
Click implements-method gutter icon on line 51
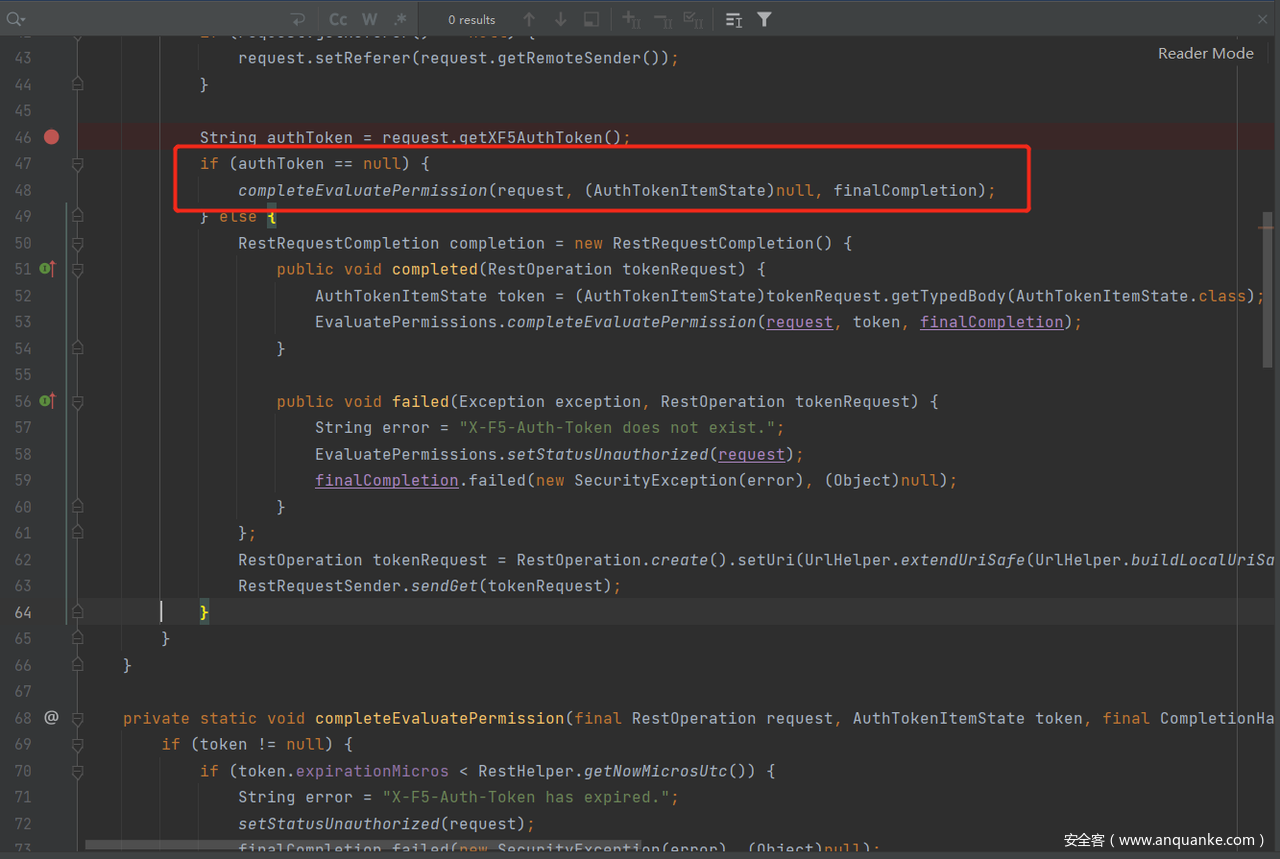click(47, 269)
